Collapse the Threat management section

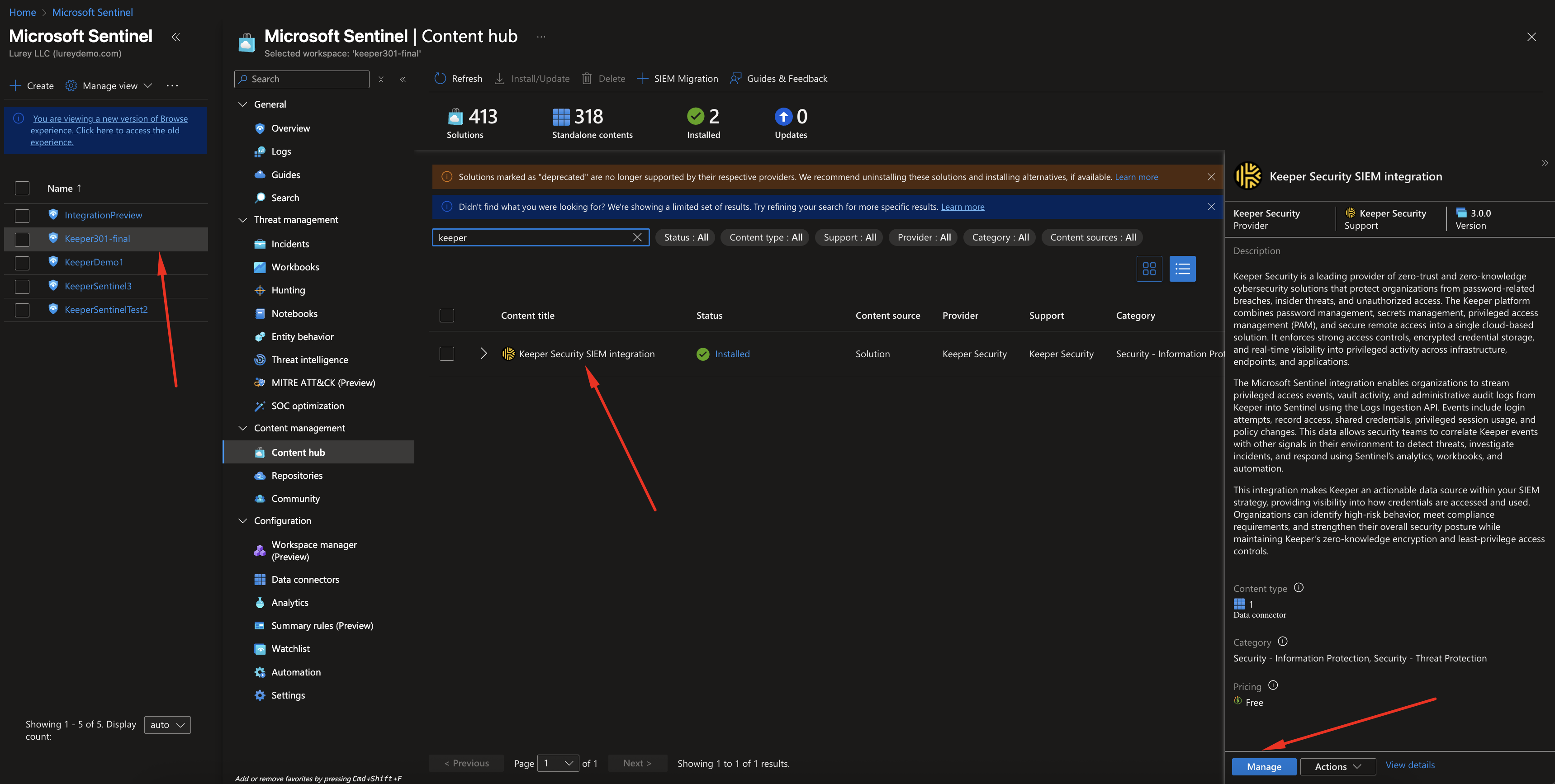tap(243, 220)
